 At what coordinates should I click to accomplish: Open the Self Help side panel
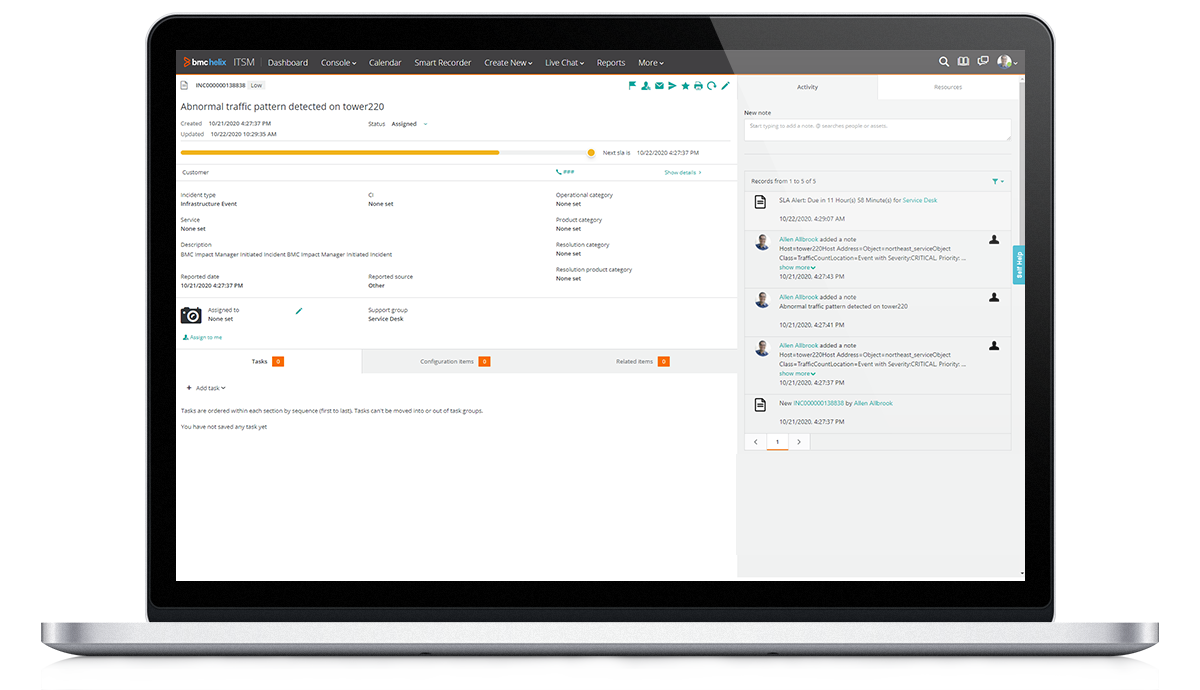(1019, 262)
